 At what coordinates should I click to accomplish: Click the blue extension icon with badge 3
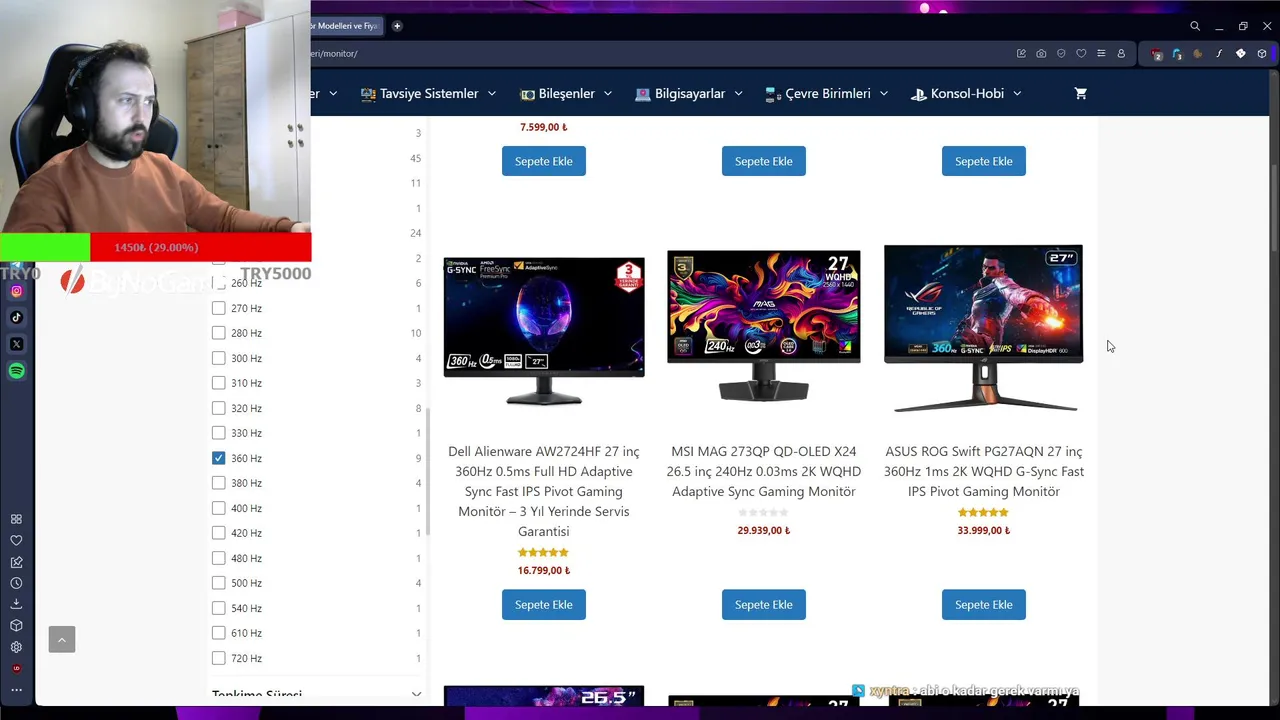(1177, 54)
